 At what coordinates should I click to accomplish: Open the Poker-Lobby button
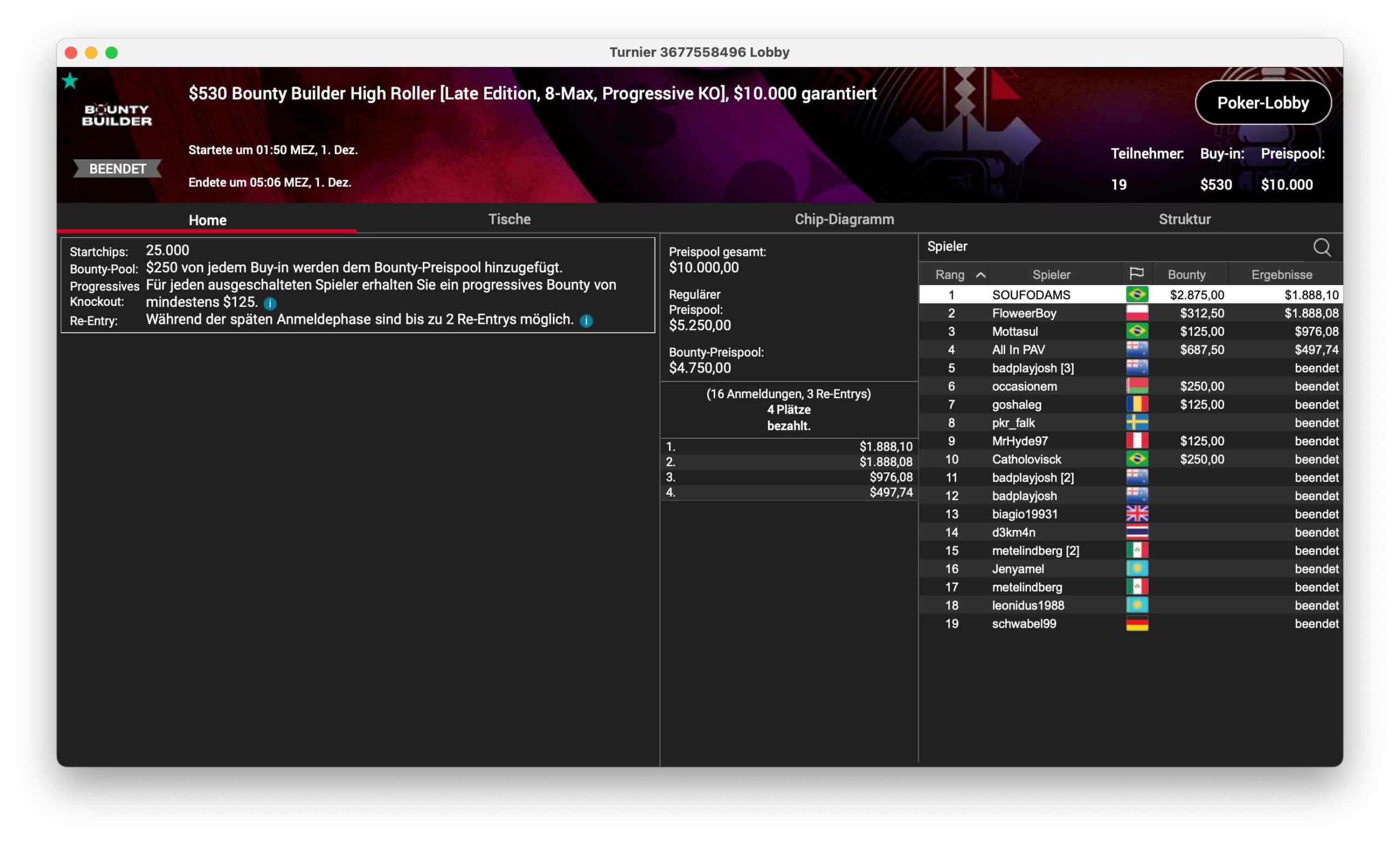tap(1262, 103)
